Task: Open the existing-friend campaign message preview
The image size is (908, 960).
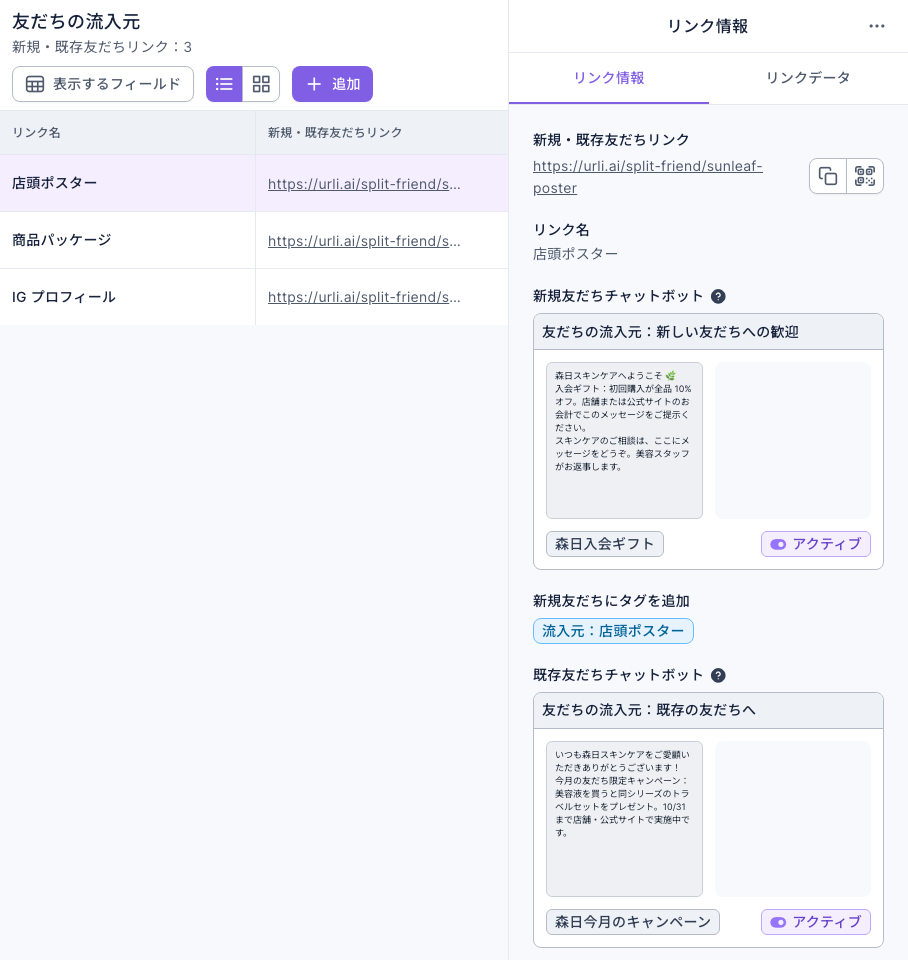Action: pos(624,819)
